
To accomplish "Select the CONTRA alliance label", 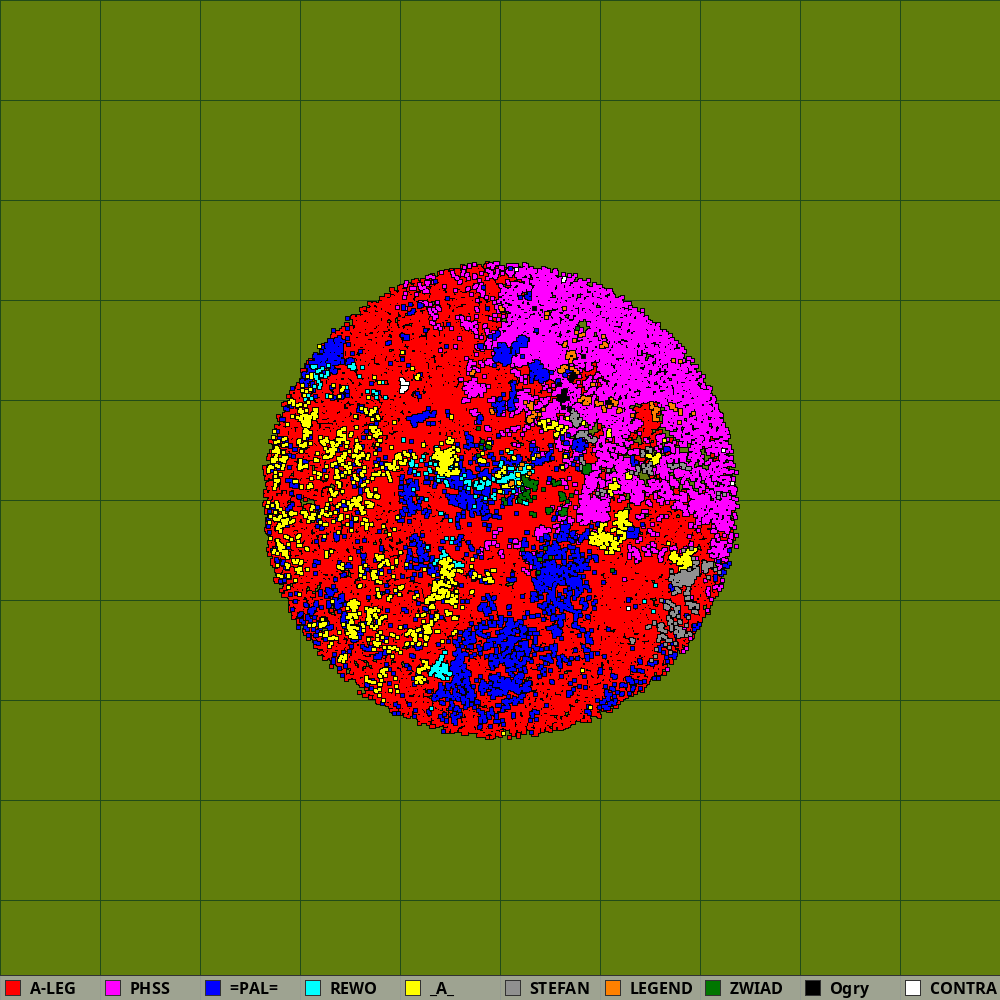I will (x=964, y=988).
